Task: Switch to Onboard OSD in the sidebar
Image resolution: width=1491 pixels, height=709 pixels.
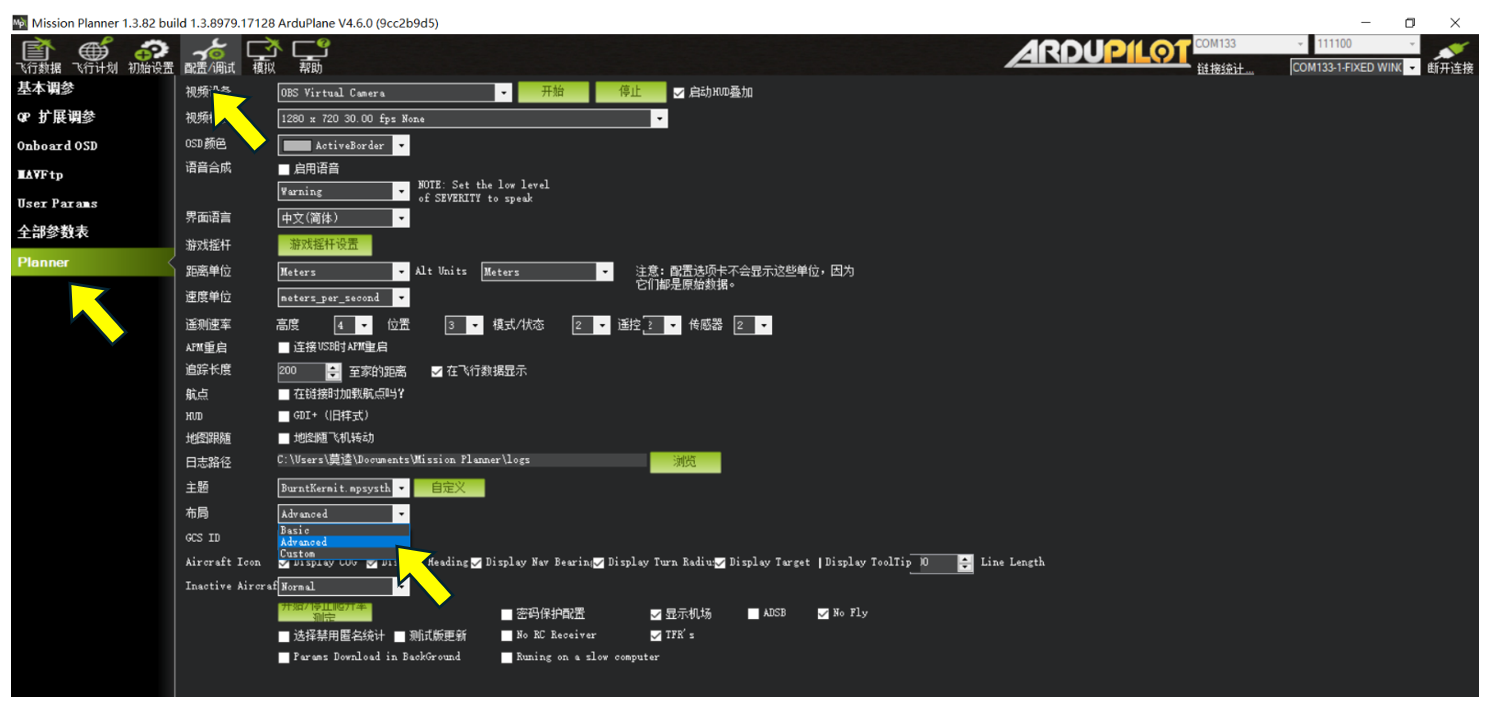Action: coord(57,146)
